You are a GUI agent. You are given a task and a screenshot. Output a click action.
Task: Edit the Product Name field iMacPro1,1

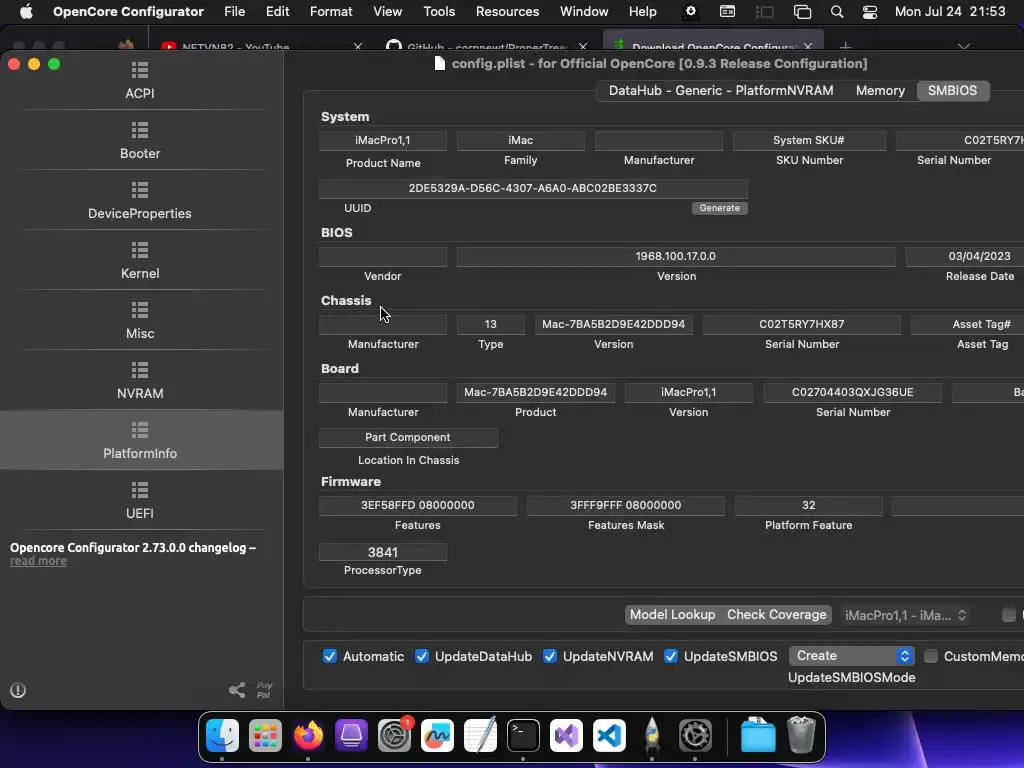pyautogui.click(x=383, y=140)
